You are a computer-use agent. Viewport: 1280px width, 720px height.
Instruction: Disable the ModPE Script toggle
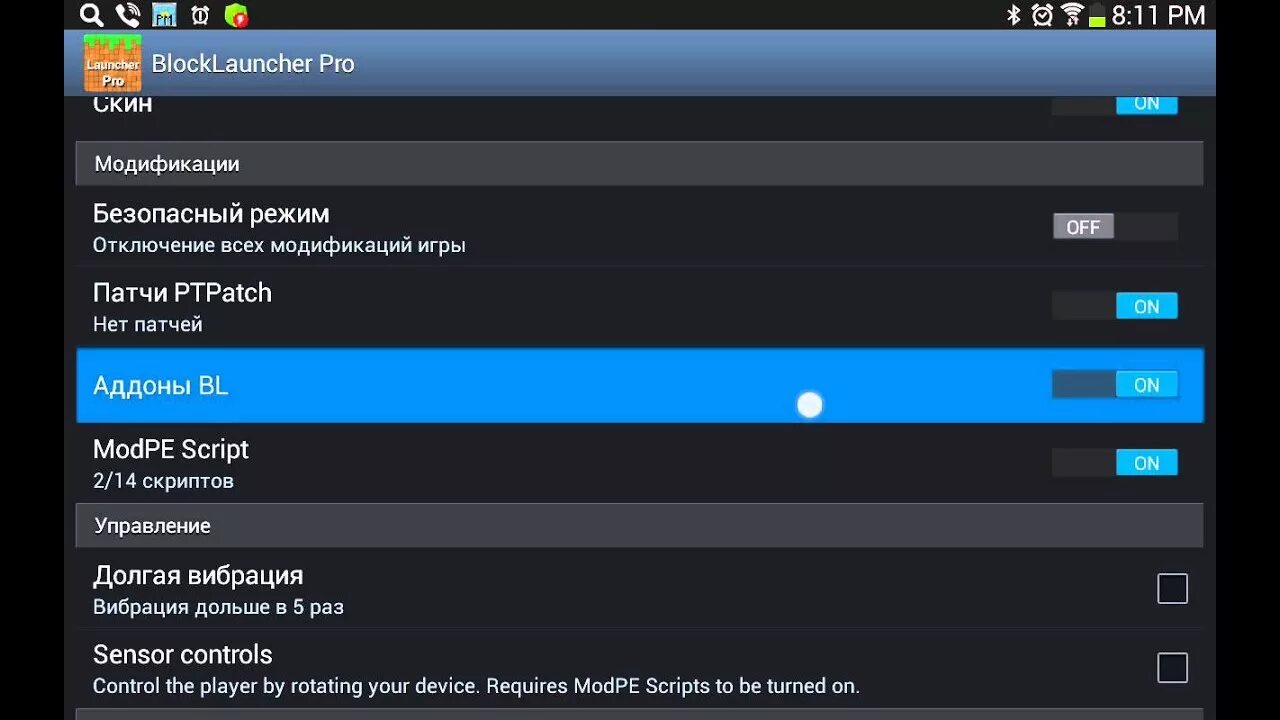coord(1115,463)
